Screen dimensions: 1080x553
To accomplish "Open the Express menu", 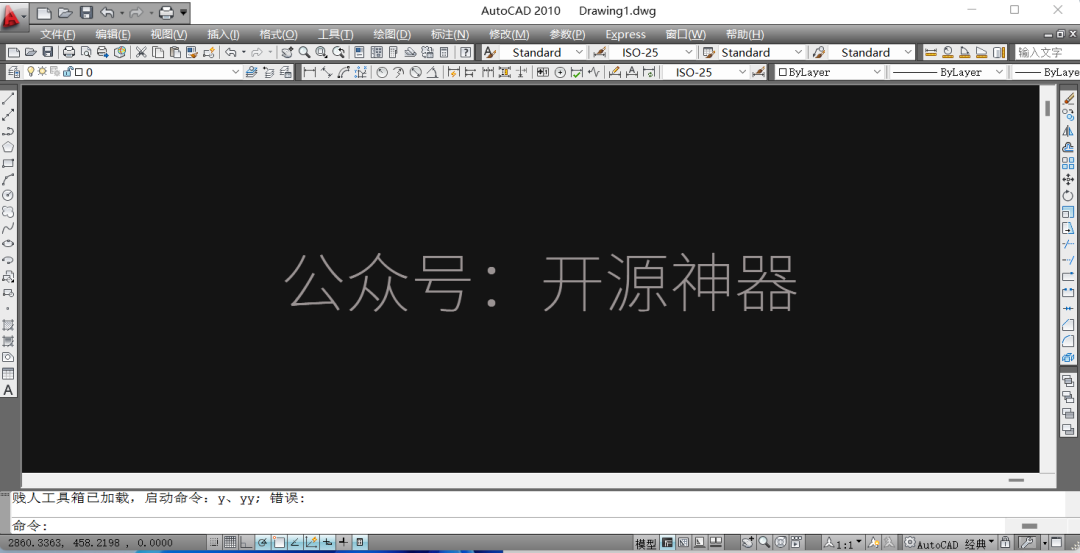I will click(625, 34).
